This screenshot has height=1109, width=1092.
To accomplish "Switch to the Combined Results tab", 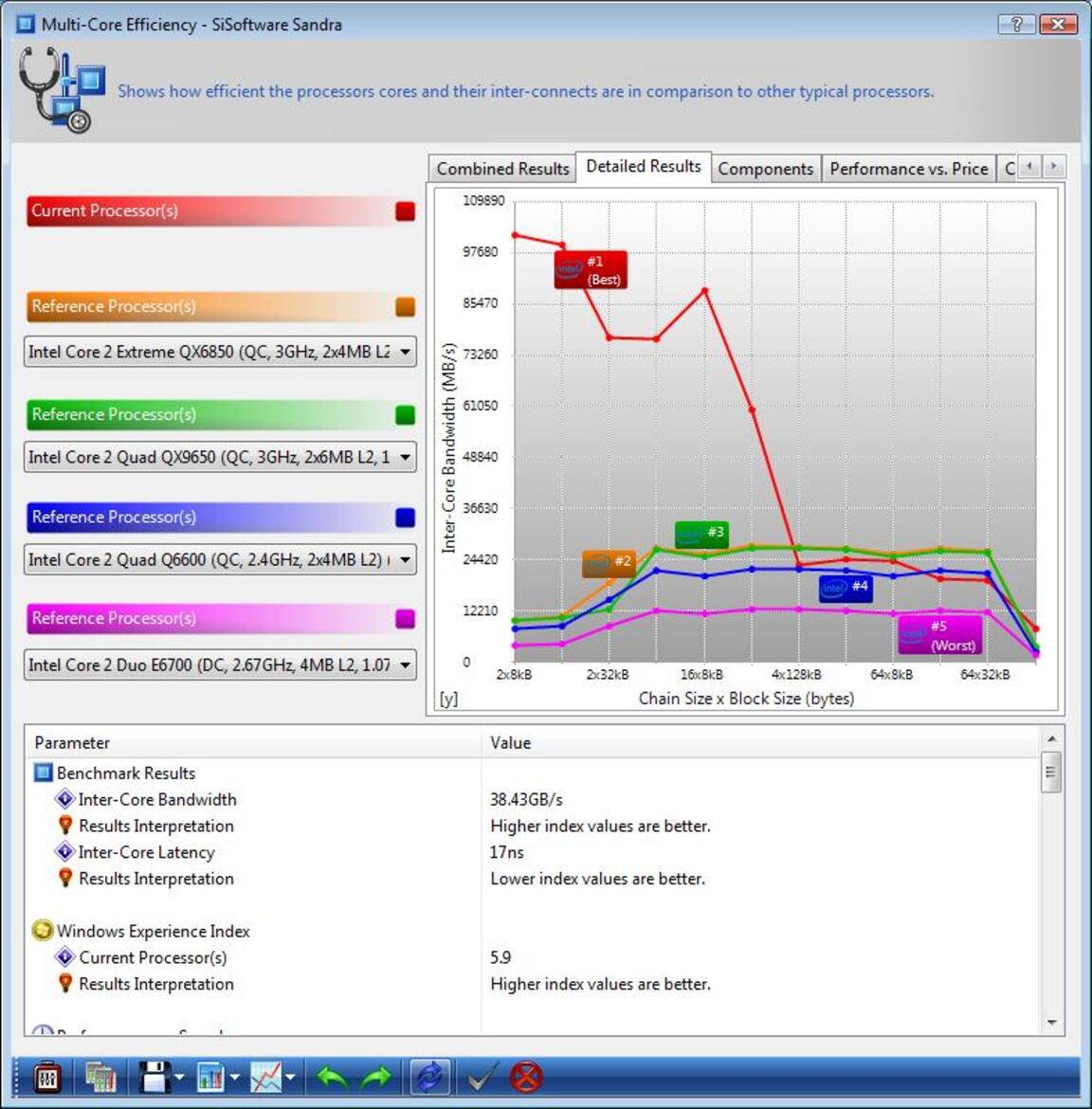I will click(x=502, y=169).
